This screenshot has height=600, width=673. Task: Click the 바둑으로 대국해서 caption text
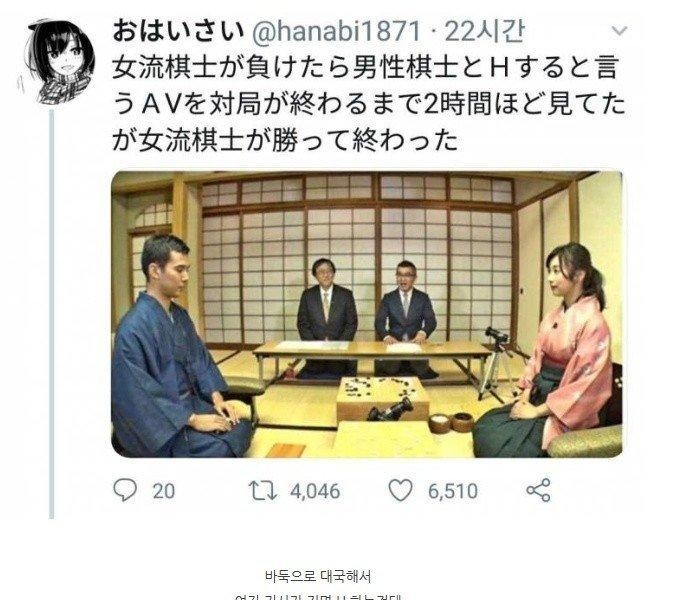coord(318,576)
